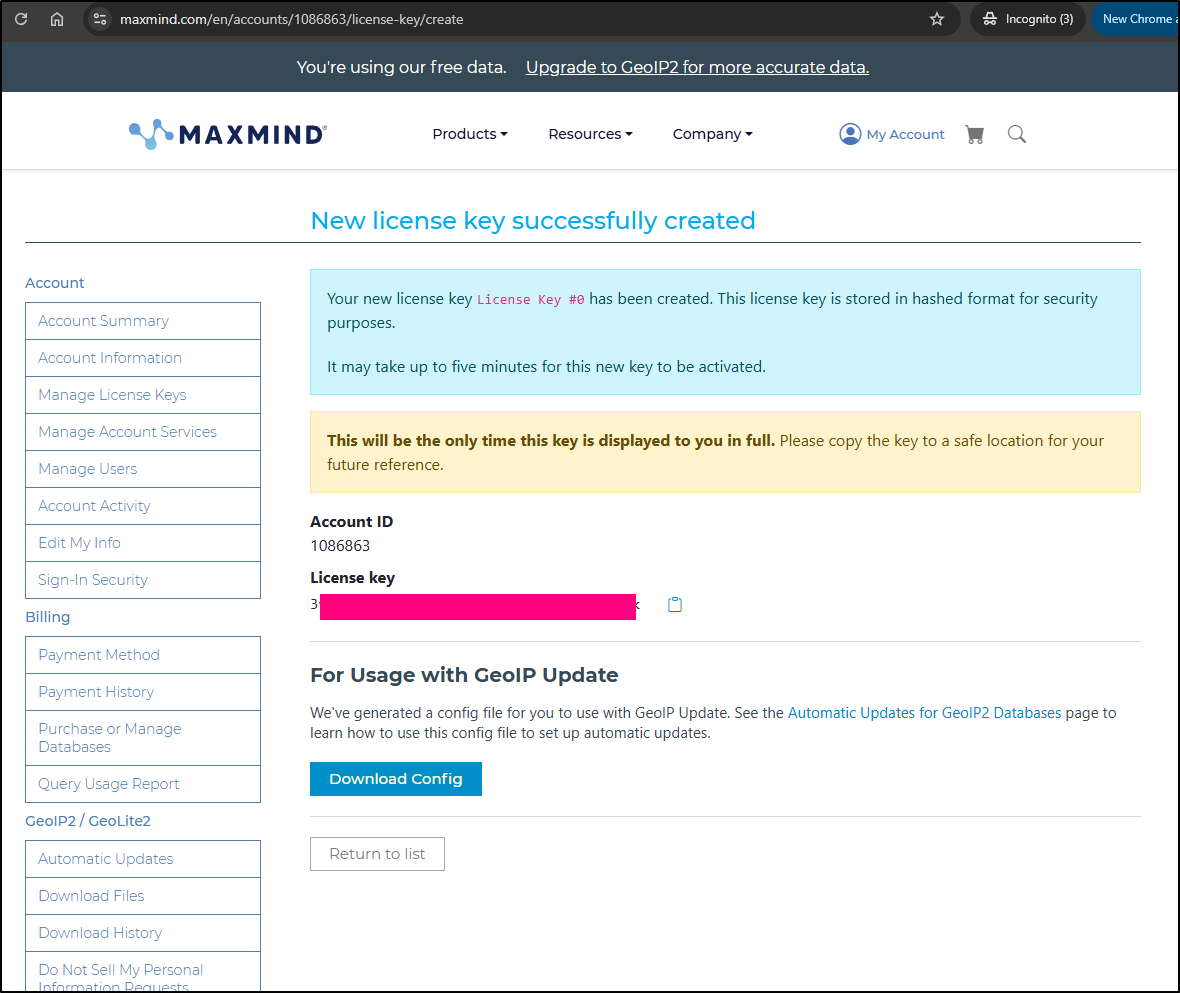
Task: Open Manage Account Services
Action: [143, 432]
